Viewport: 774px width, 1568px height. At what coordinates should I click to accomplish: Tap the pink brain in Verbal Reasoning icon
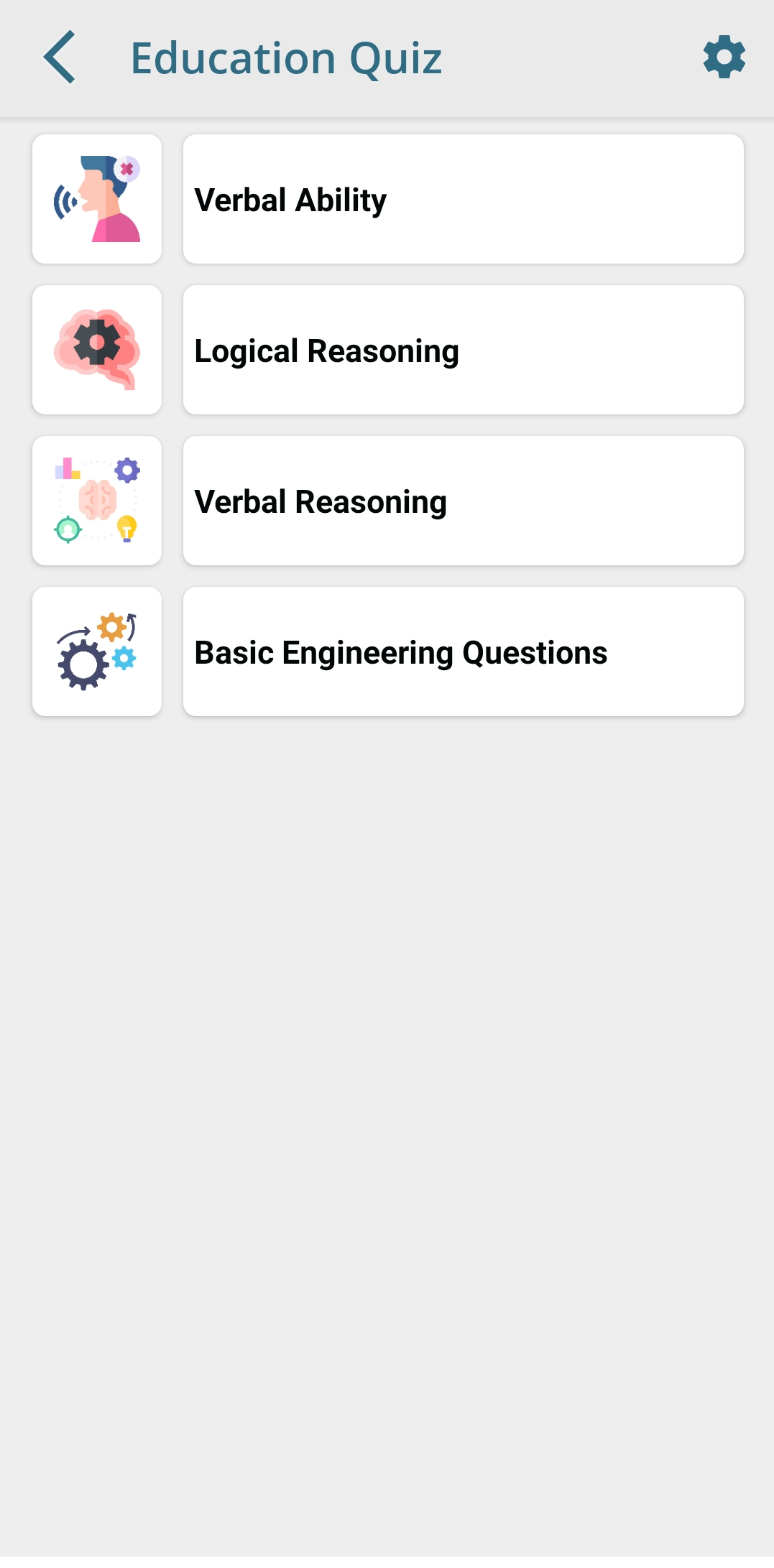pos(98,500)
